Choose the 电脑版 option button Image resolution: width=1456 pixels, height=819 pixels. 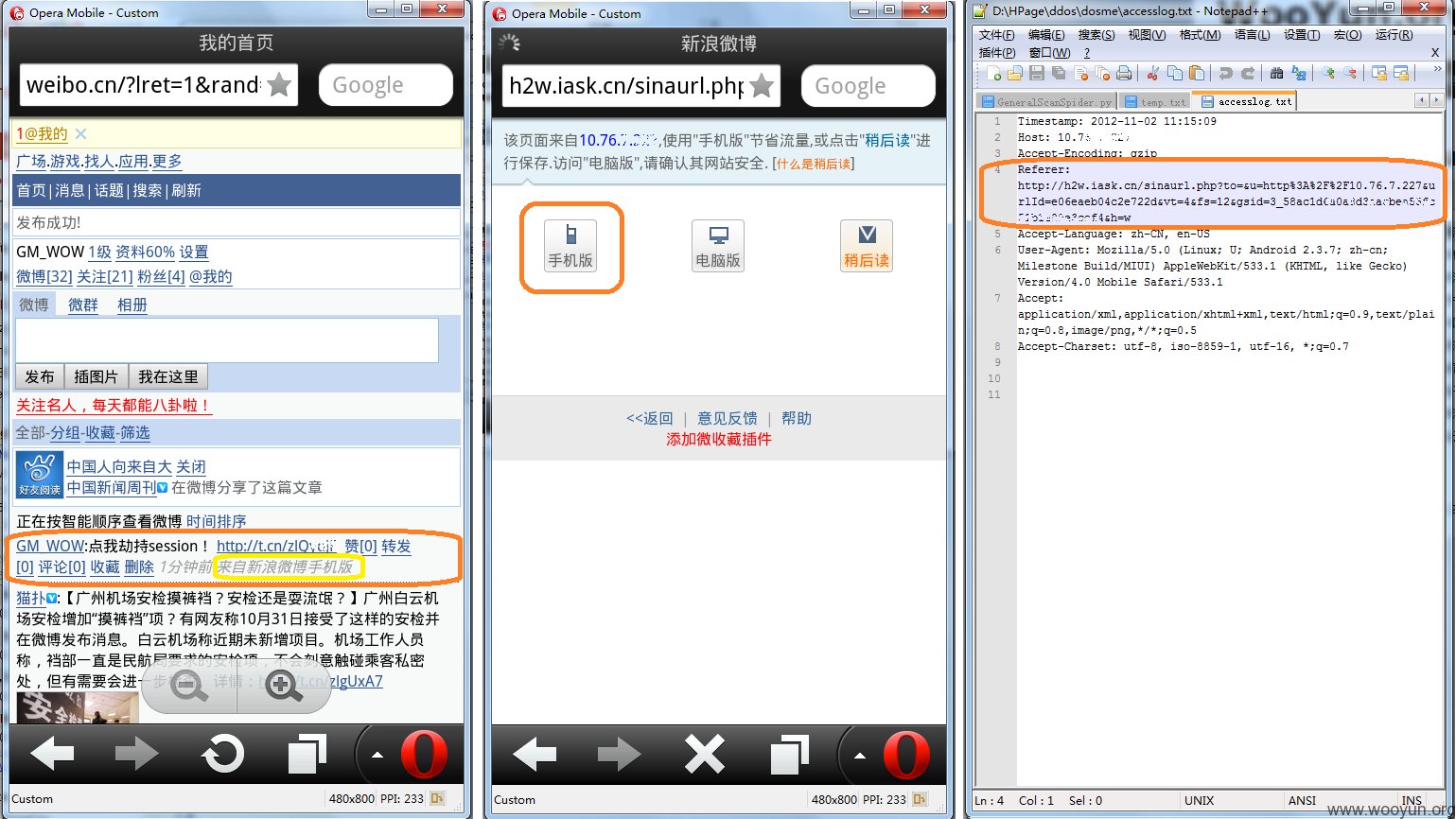pos(718,246)
